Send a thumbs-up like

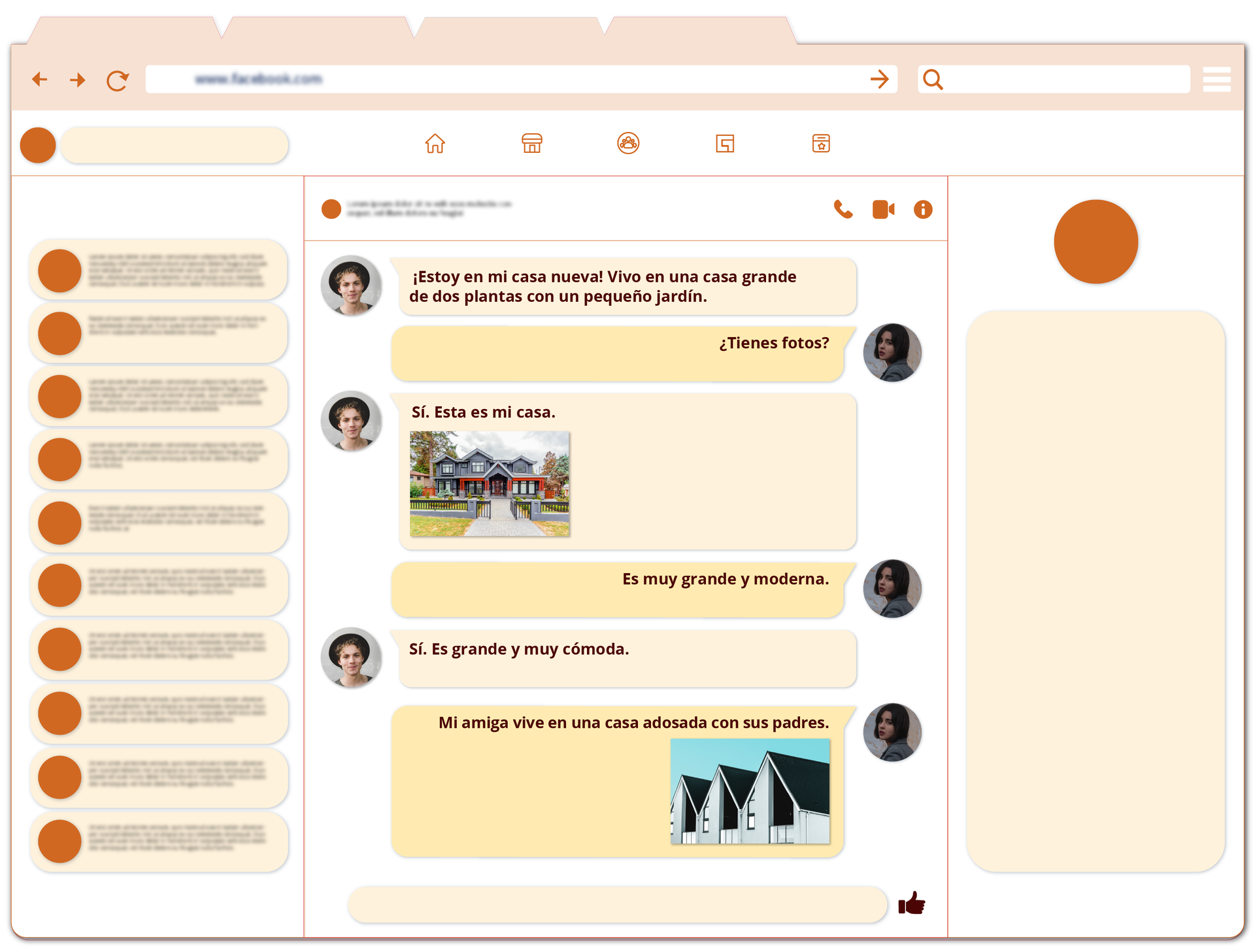[912, 904]
